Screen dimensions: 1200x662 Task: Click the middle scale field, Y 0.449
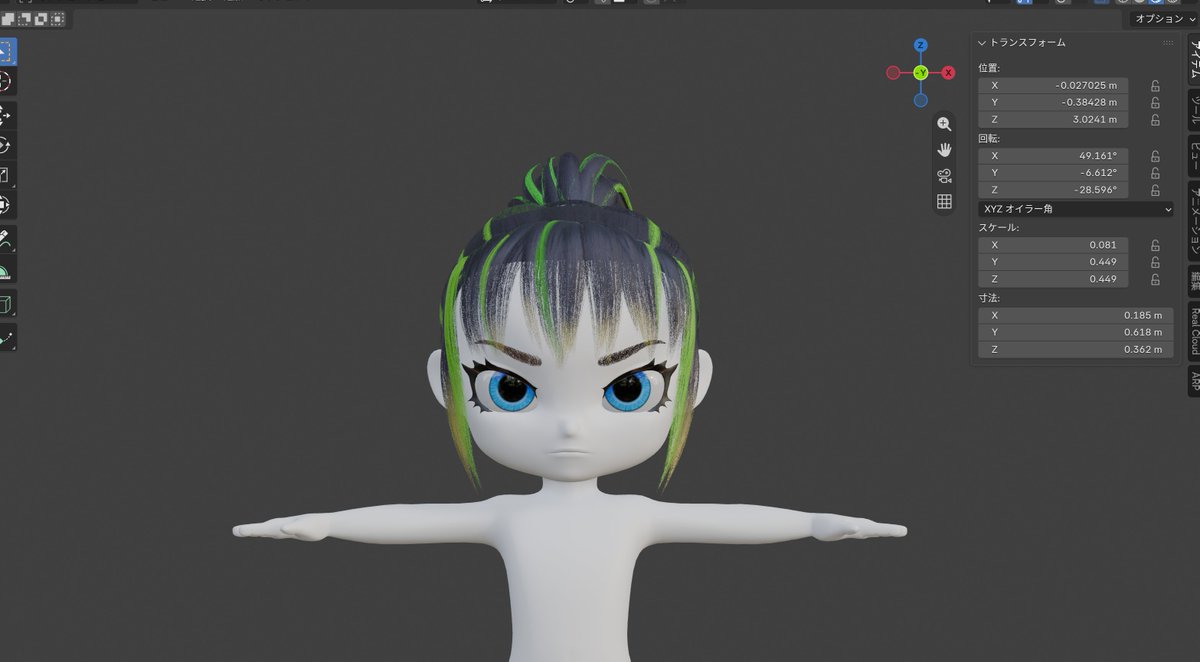[1053, 262]
